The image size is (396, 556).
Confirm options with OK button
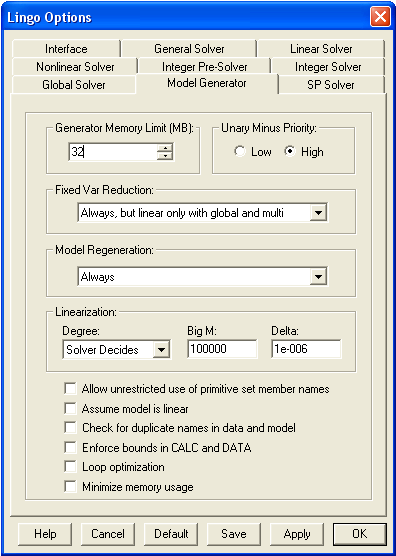click(x=359, y=534)
